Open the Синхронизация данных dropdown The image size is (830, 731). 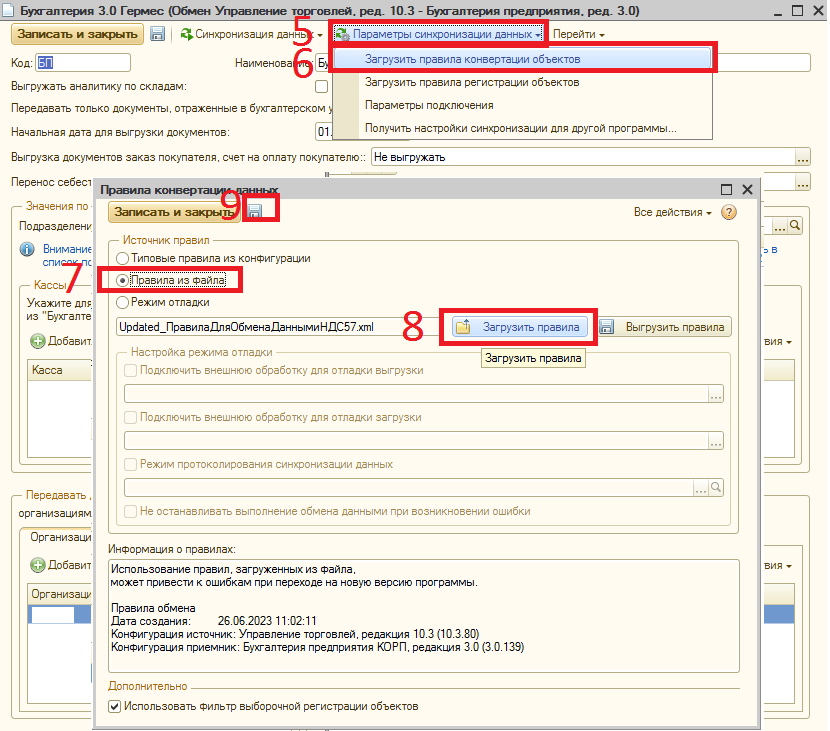[x=251, y=34]
